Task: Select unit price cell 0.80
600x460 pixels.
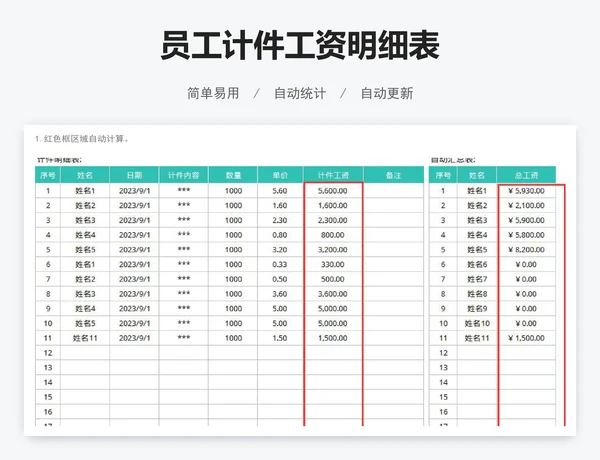Action: tap(280, 235)
